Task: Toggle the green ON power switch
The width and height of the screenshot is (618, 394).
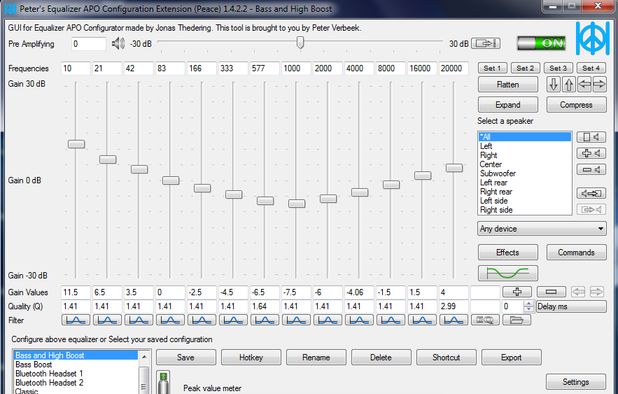Action: click(541, 43)
